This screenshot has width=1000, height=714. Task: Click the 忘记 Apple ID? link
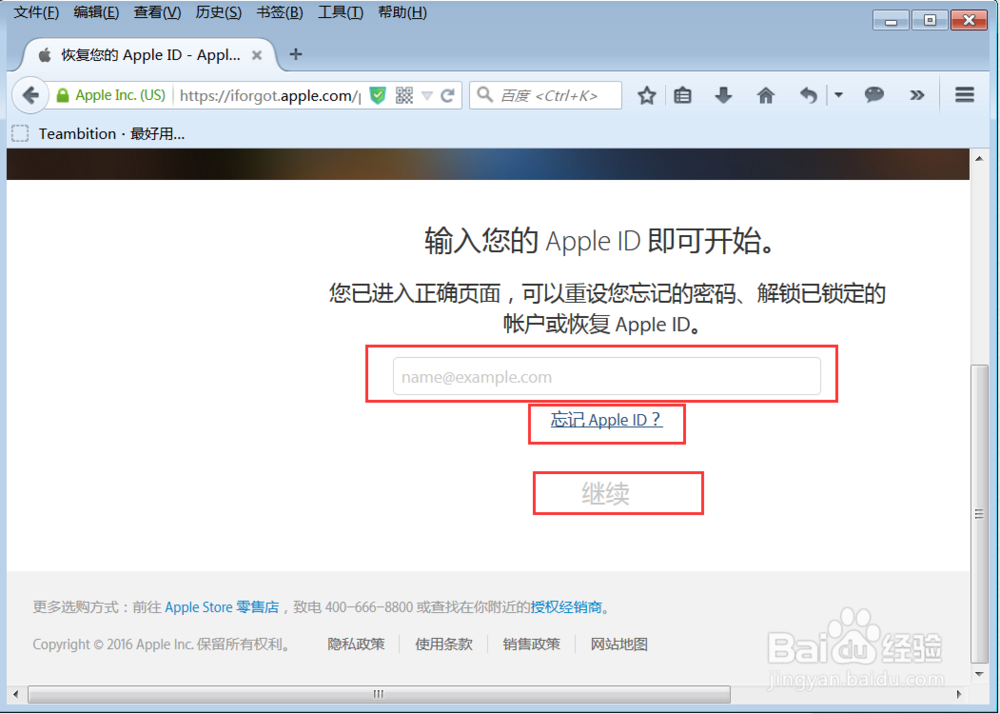pos(607,420)
